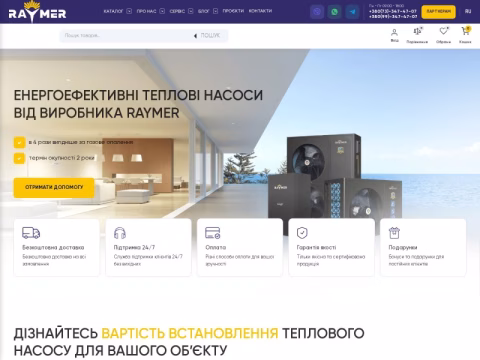
Task: Open the Сервіс menu item
Action: point(177,11)
